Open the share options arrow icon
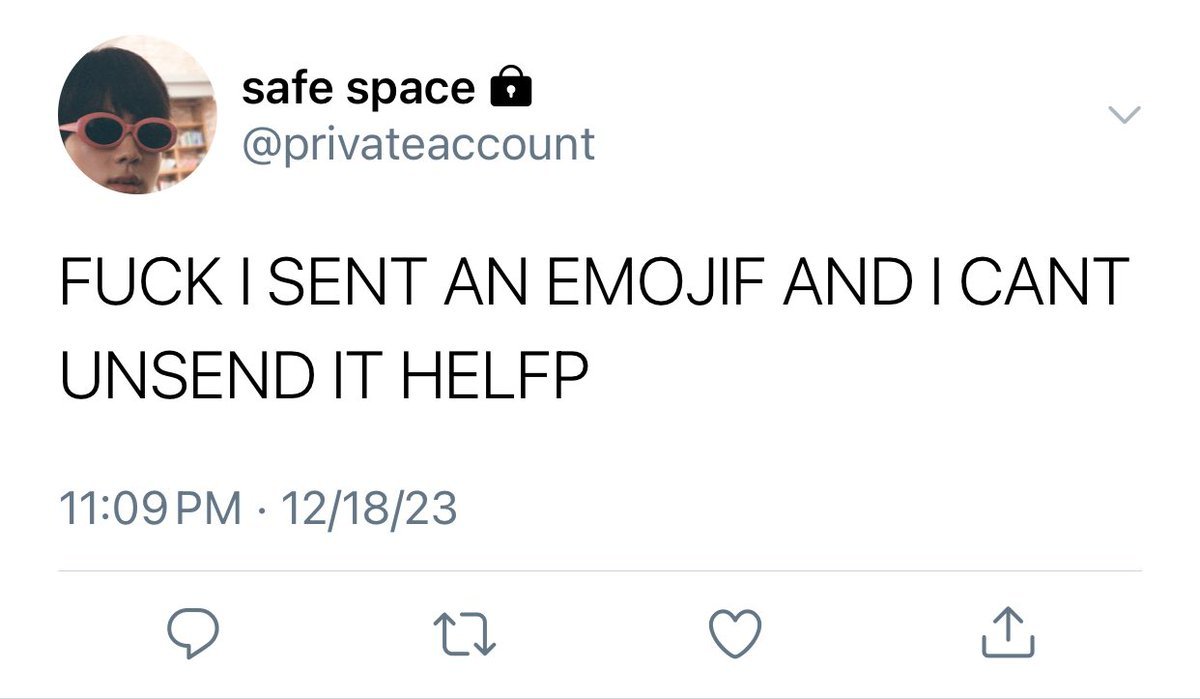This screenshot has width=1200, height=699. click(1009, 634)
